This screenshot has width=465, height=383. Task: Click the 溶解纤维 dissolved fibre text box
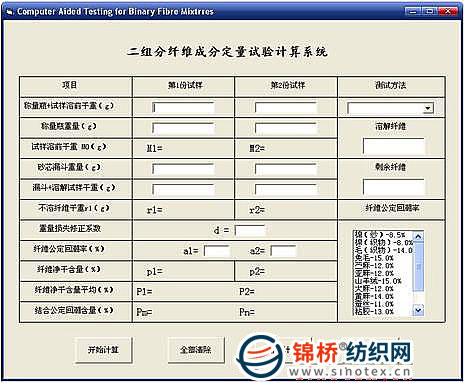(x=394, y=147)
